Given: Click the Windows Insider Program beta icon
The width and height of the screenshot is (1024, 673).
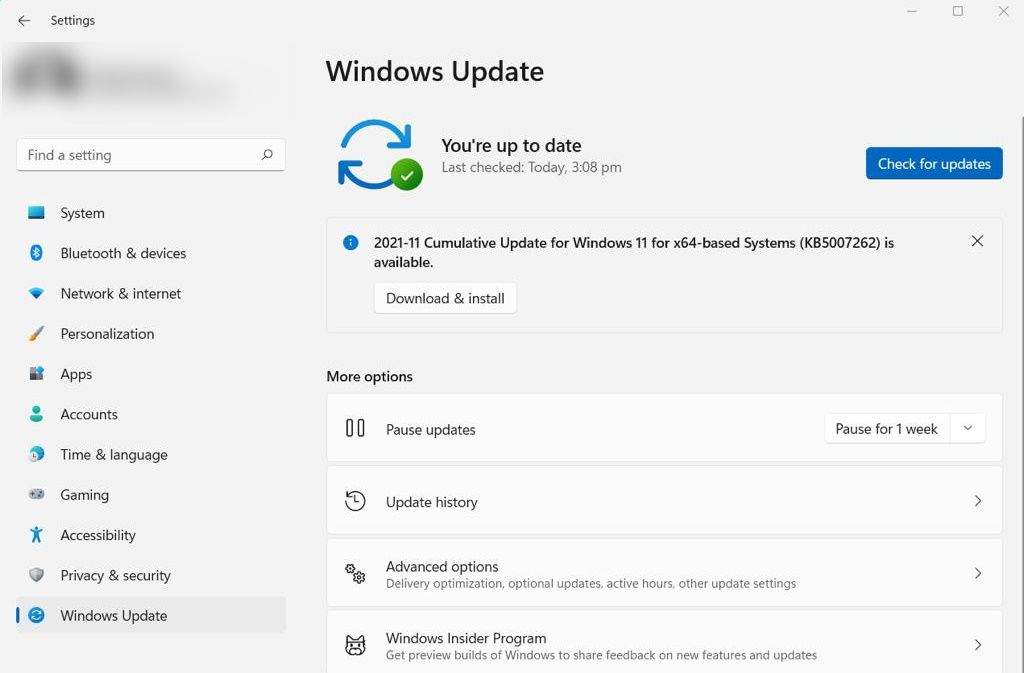Looking at the screenshot, I should 355,645.
